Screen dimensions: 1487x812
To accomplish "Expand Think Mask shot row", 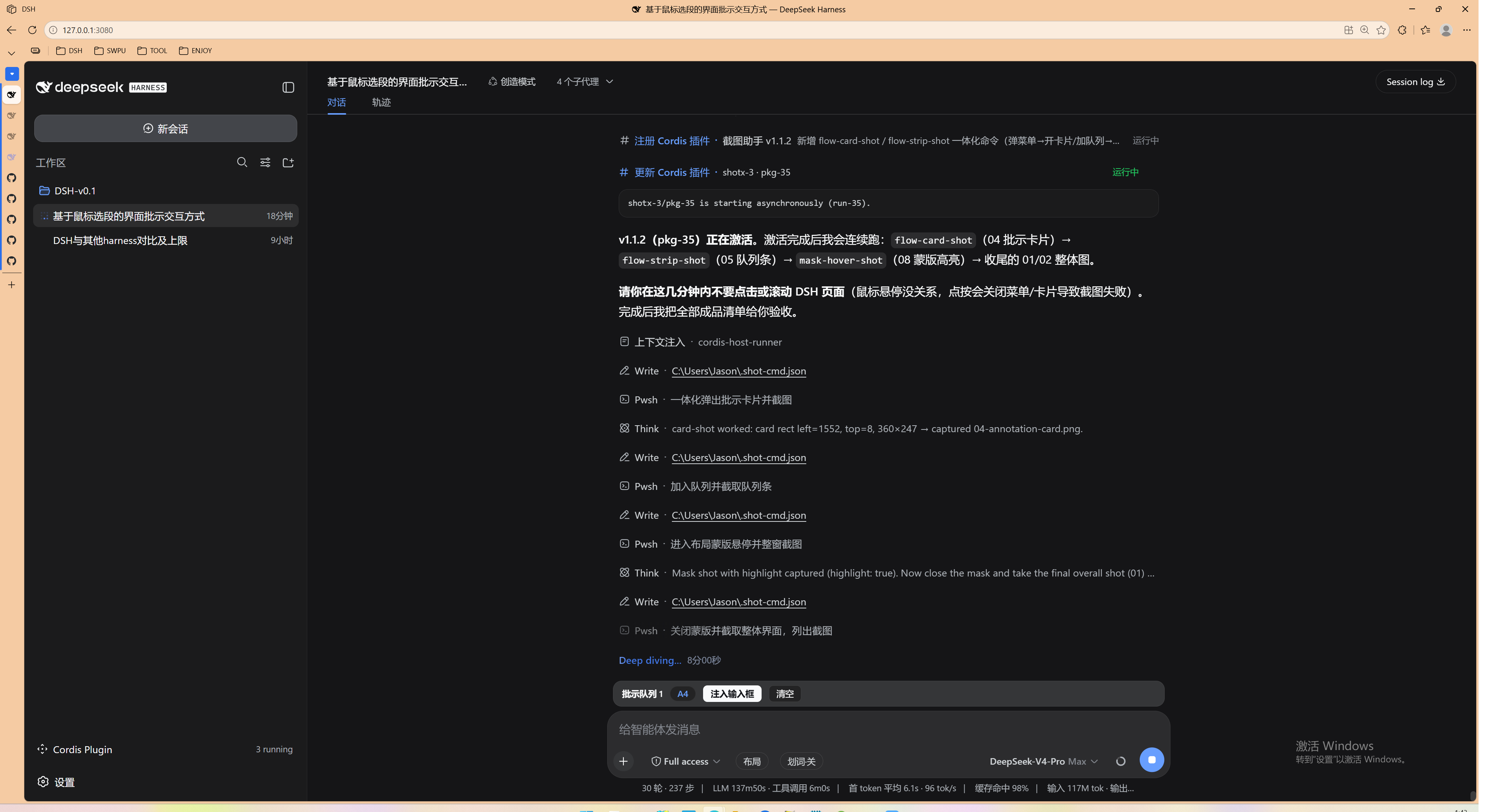I will click(887, 573).
